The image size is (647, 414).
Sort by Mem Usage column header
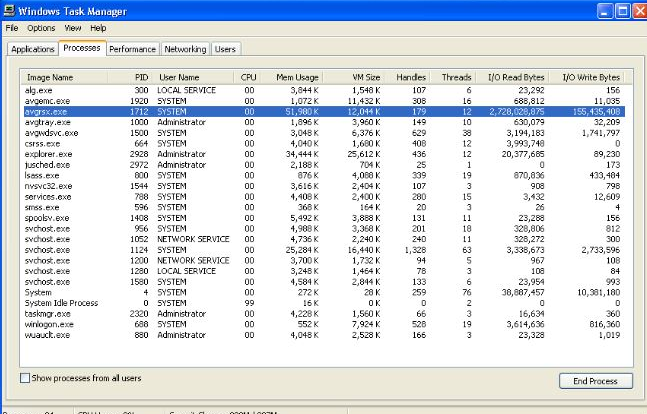292,77
